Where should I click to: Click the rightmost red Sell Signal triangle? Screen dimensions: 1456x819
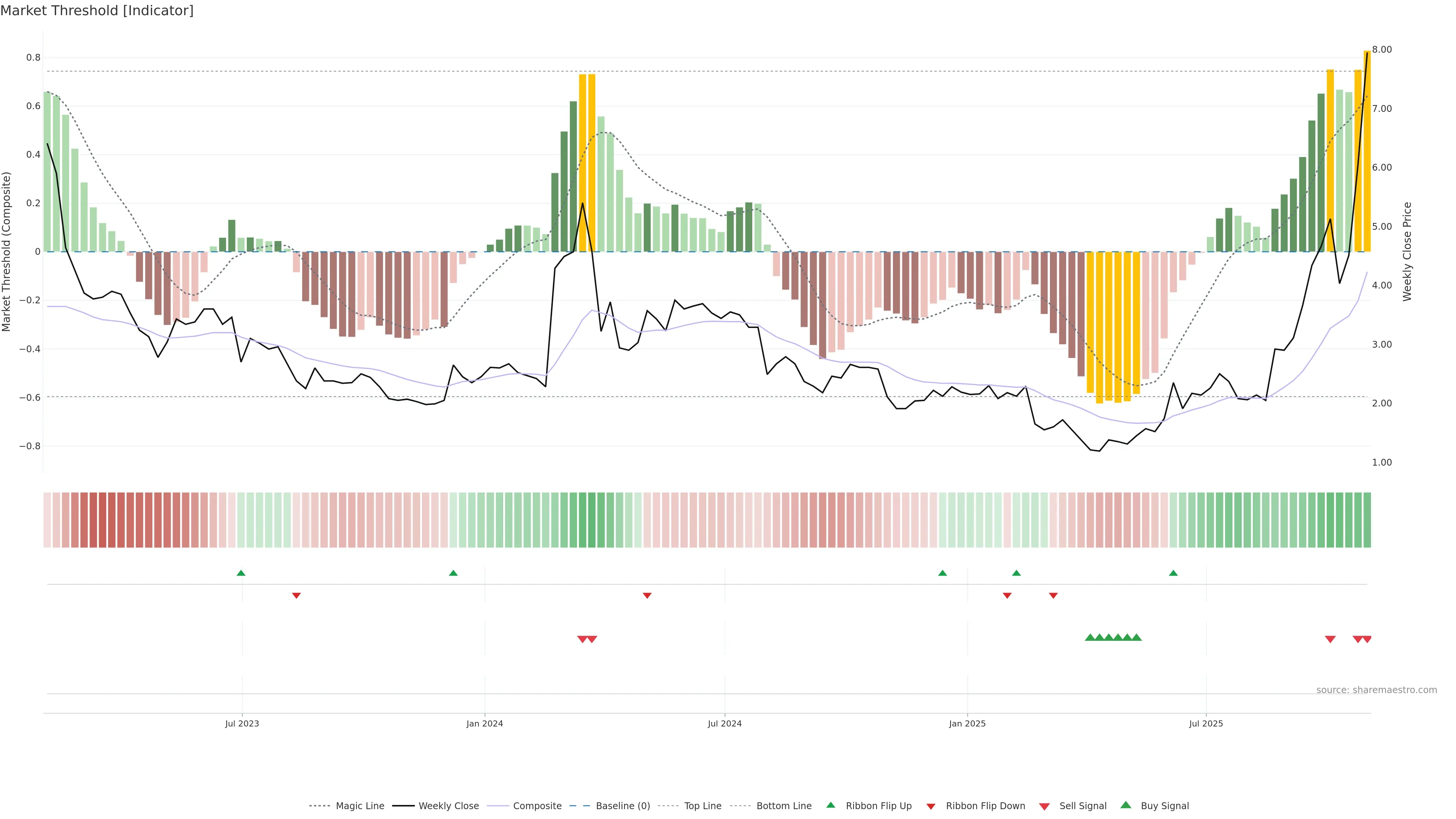[1367, 639]
